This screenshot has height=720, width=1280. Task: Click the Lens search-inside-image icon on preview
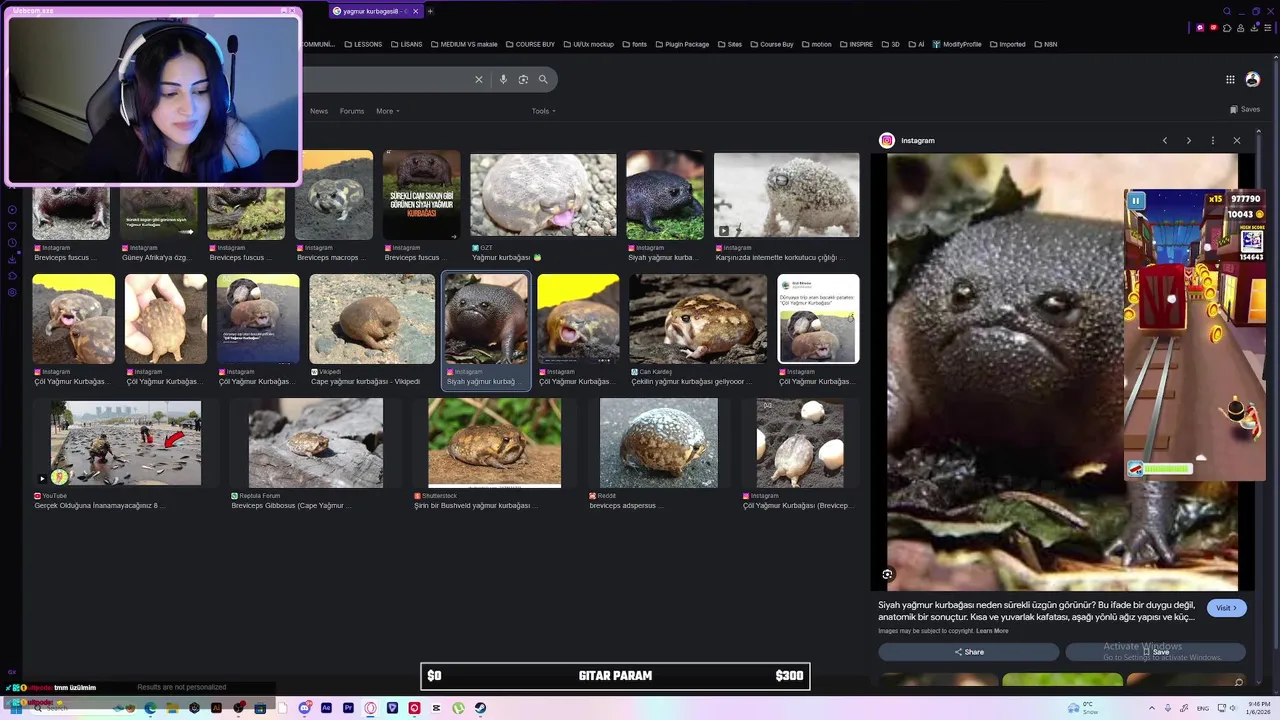887,574
